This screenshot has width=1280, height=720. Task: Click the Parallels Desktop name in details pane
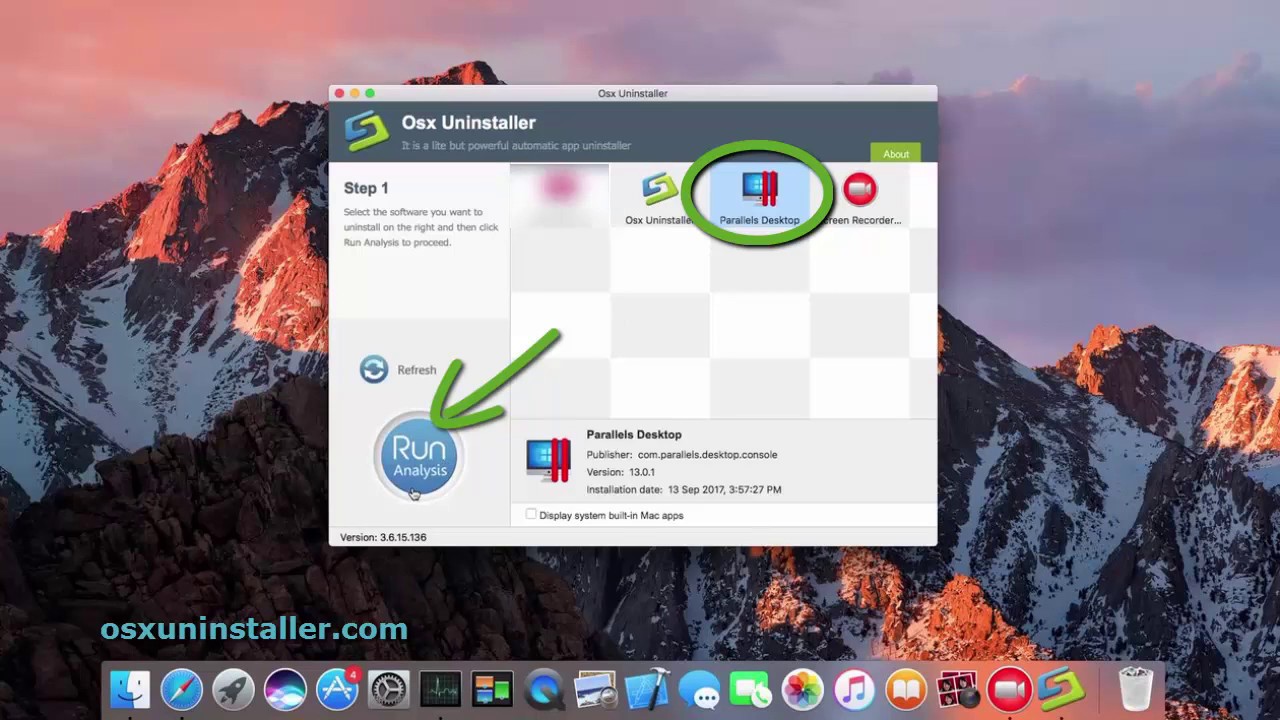click(x=634, y=434)
